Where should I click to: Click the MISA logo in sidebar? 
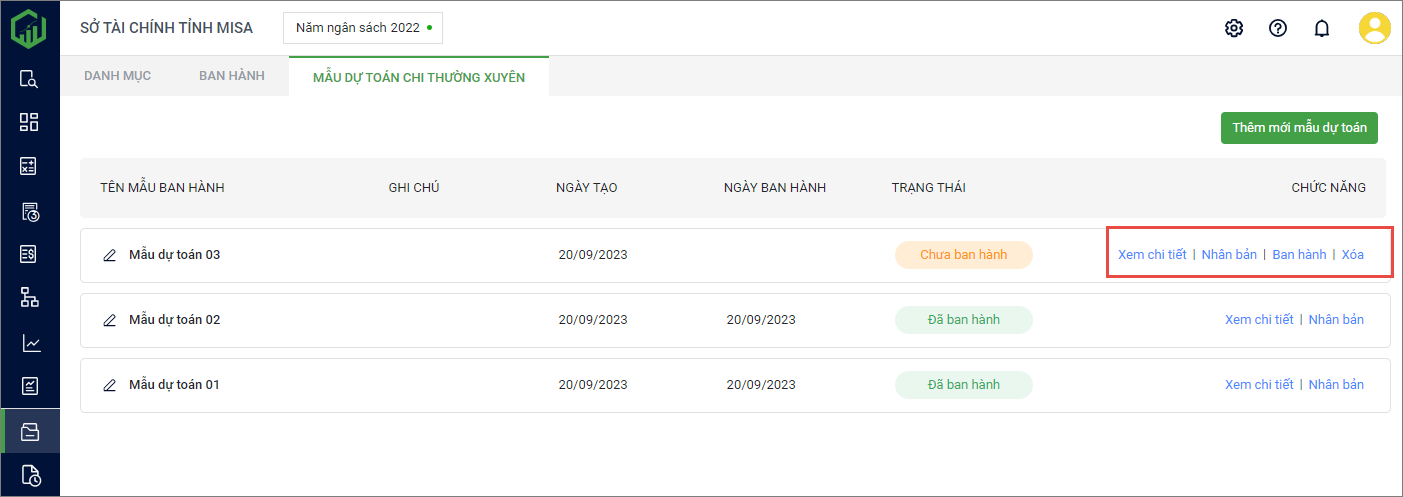click(x=29, y=27)
